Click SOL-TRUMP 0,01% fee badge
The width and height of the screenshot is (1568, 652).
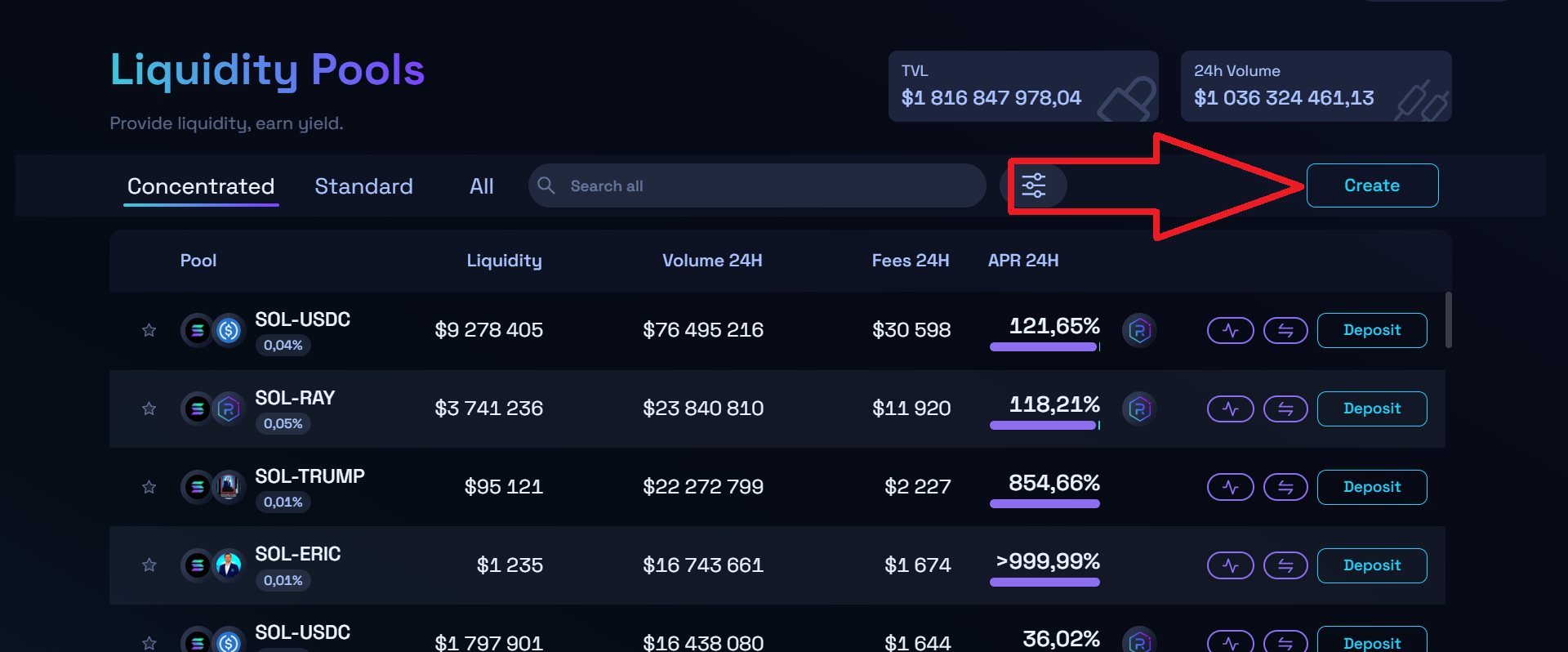(x=283, y=502)
